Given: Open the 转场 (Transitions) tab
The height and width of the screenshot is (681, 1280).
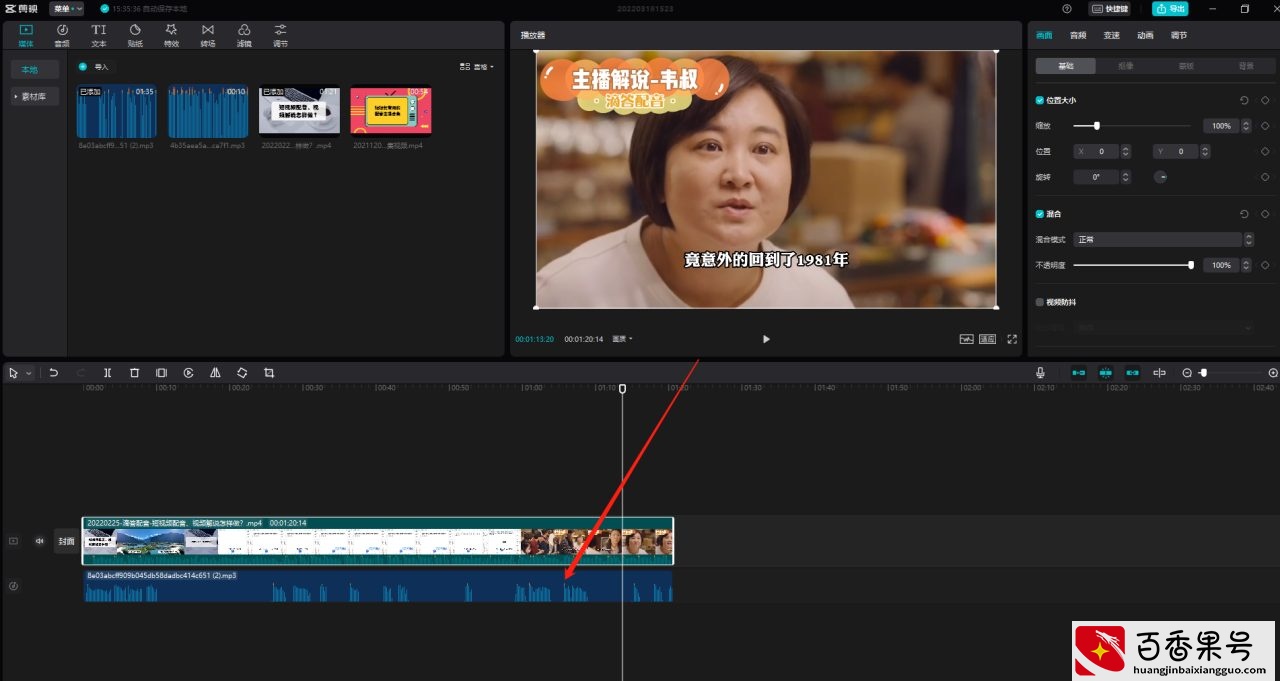Looking at the screenshot, I should point(207,36).
